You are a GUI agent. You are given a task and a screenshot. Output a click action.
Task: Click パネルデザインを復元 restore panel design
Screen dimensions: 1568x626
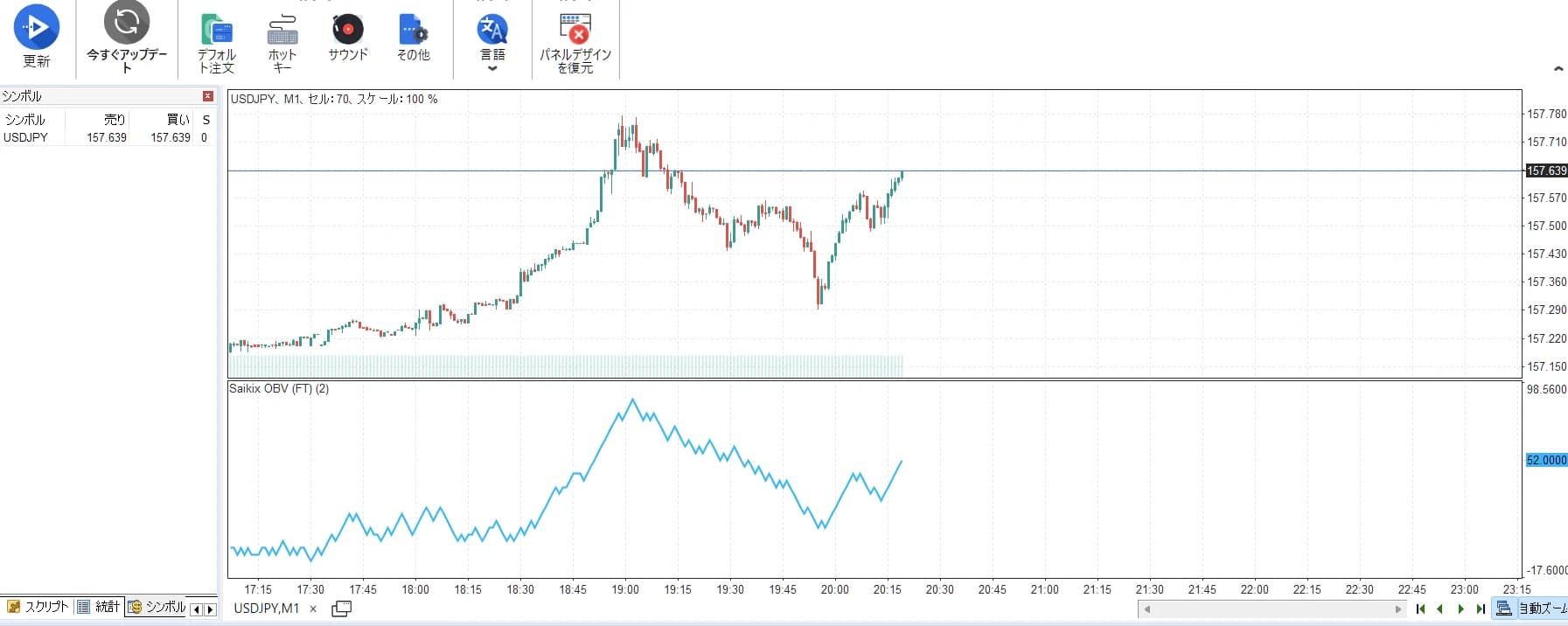[575, 44]
